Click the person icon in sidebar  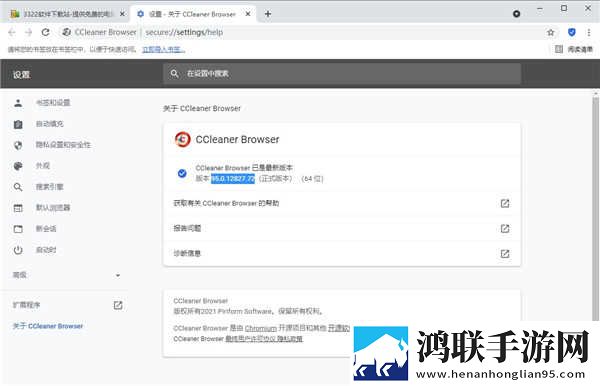18,103
